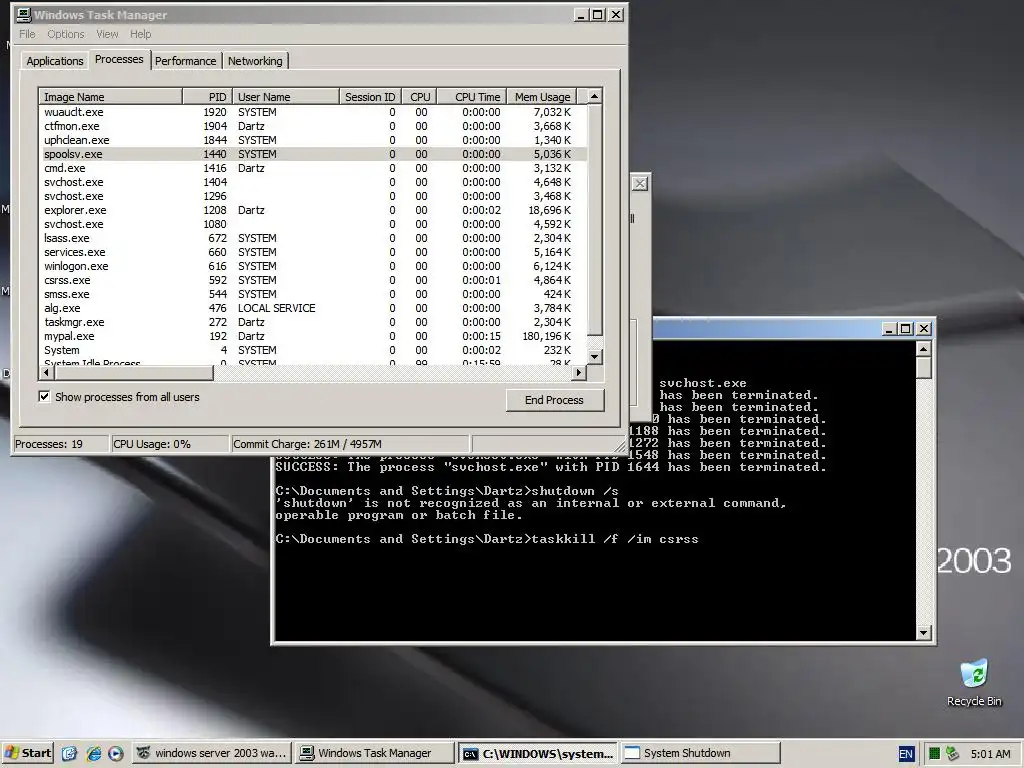
Task: Open the Help menu in Task Manager
Action: pyautogui.click(x=140, y=34)
